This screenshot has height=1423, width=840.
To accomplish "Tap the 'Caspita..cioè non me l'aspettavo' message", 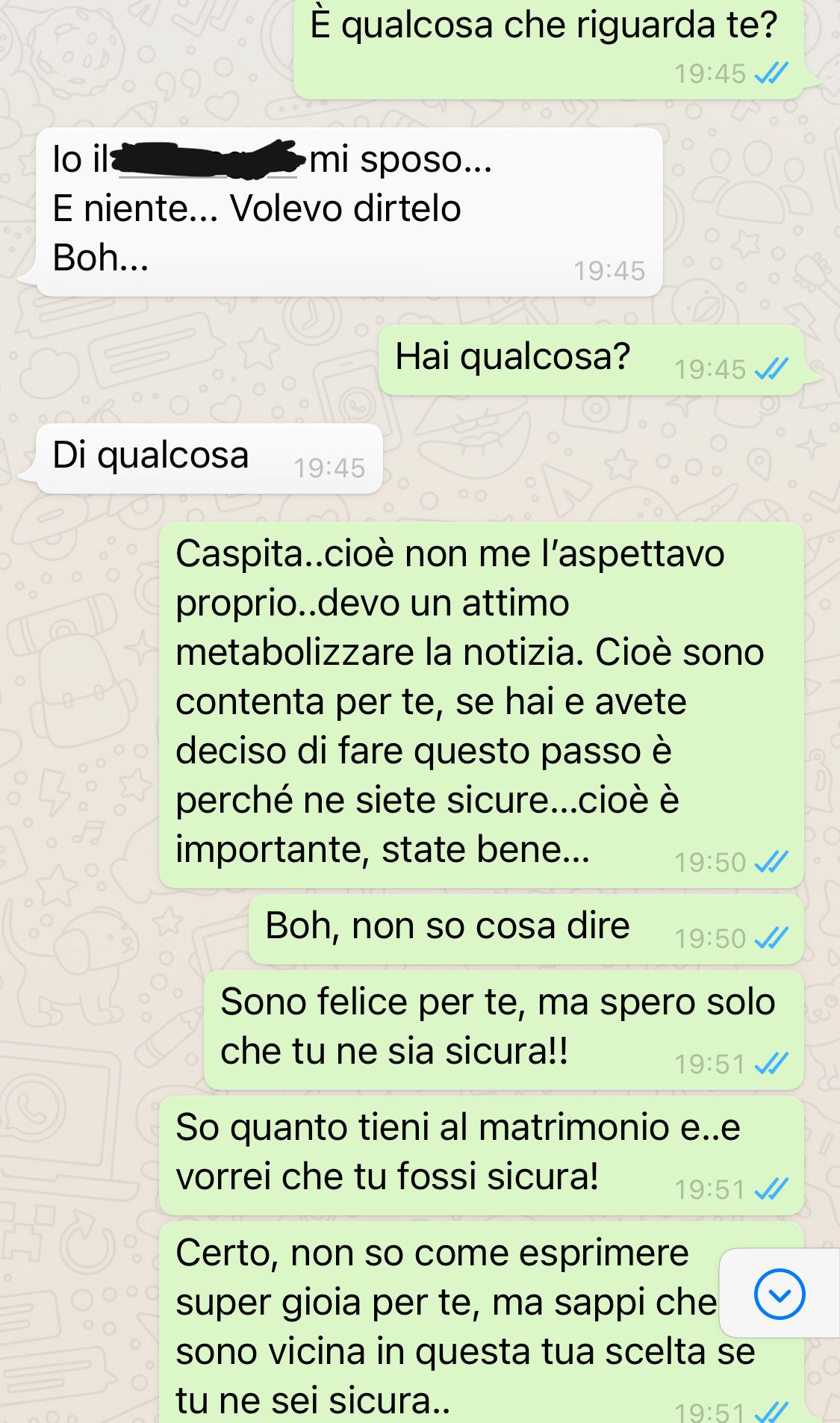I will (x=482, y=705).
